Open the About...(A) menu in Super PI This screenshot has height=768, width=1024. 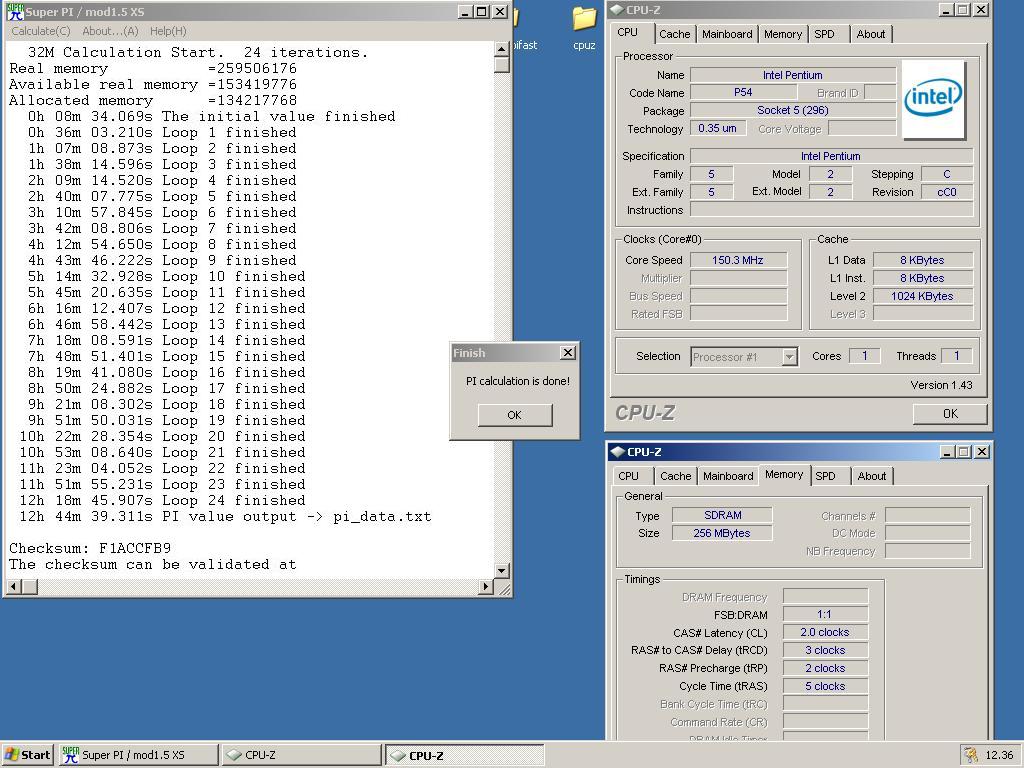110,31
